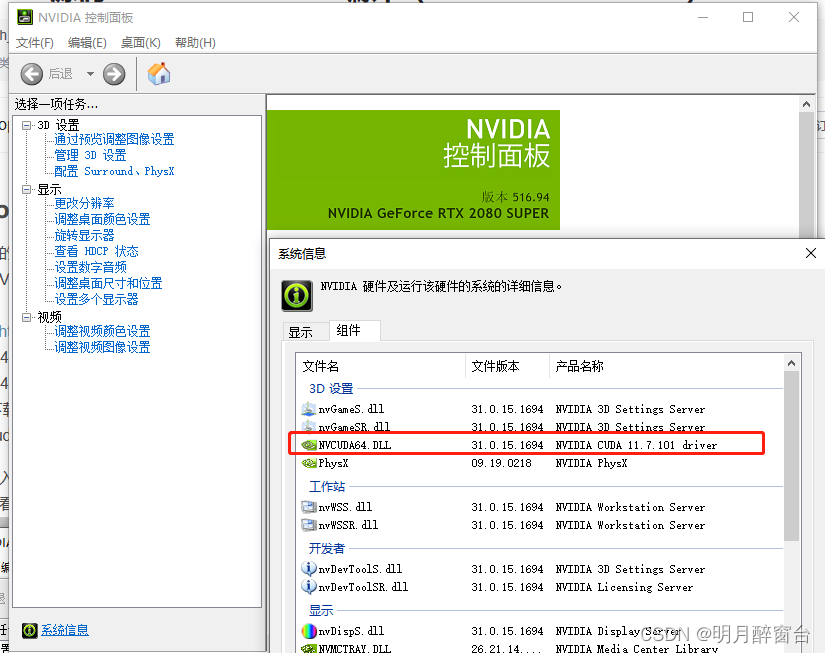Open 设置多个显示器
The height and width of the screenshot is (653, 825).
[x=96, y=299]
